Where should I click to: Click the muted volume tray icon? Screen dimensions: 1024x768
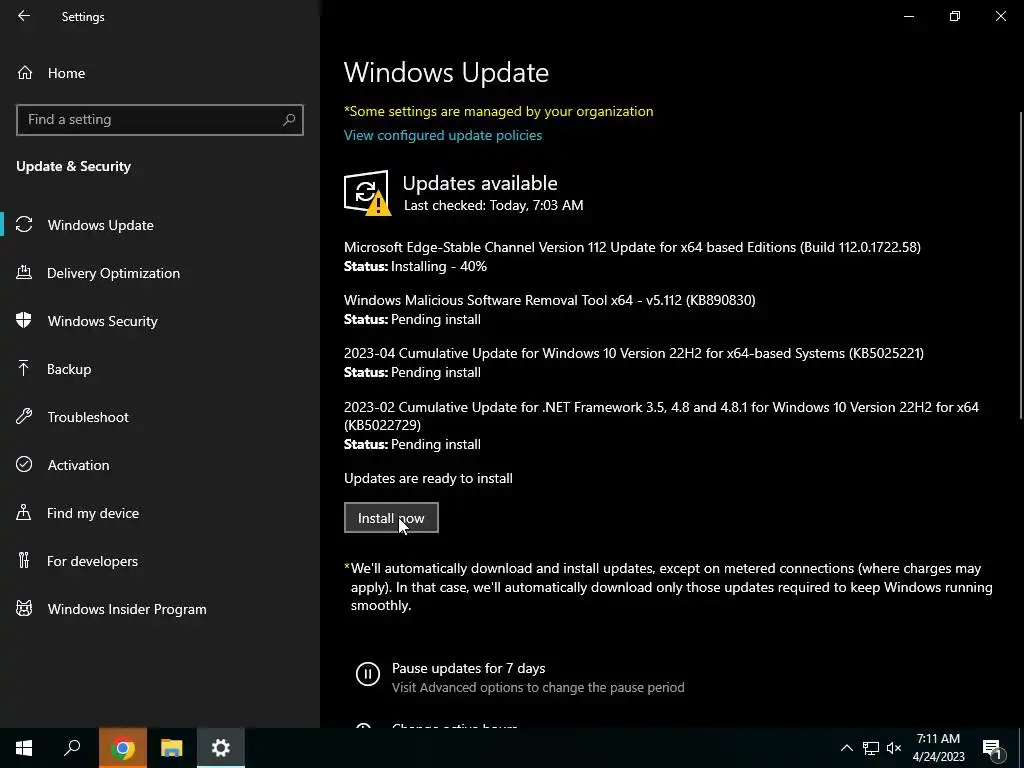pyautogui.click(x=894, y=748)
